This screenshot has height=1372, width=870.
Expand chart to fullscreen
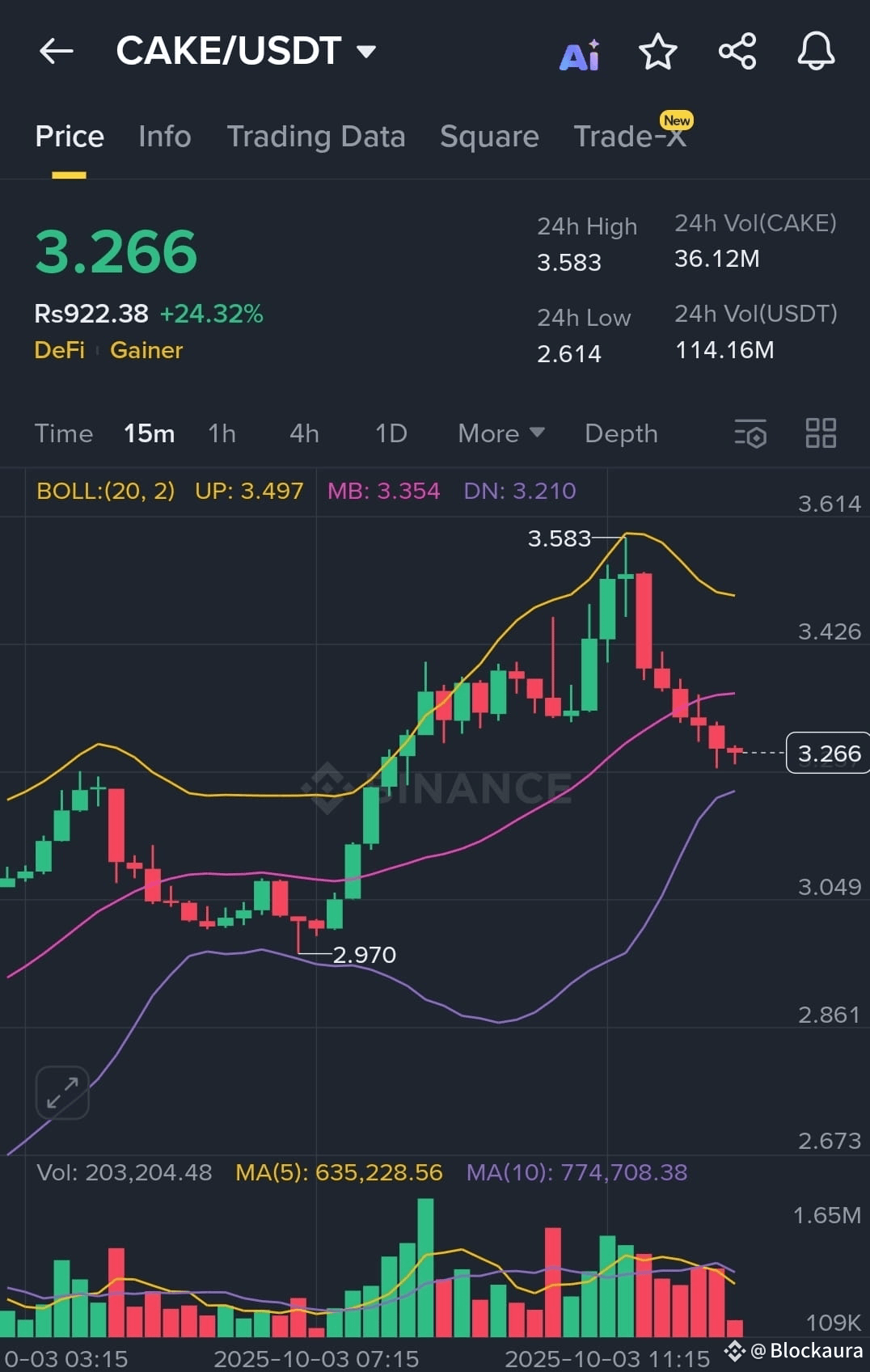(x=62, y=1092)
